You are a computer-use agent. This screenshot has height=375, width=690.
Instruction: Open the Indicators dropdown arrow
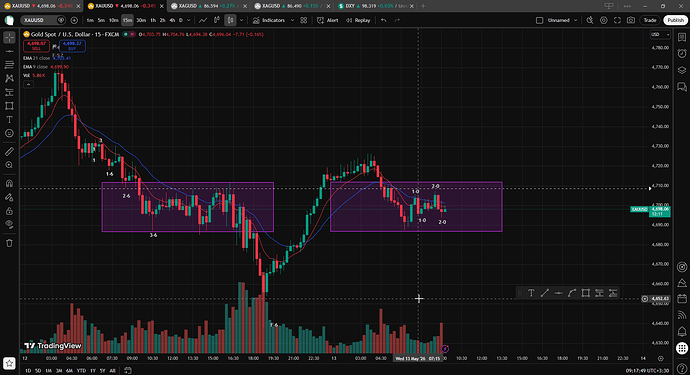pyautogui.click(x=292, y=20)
